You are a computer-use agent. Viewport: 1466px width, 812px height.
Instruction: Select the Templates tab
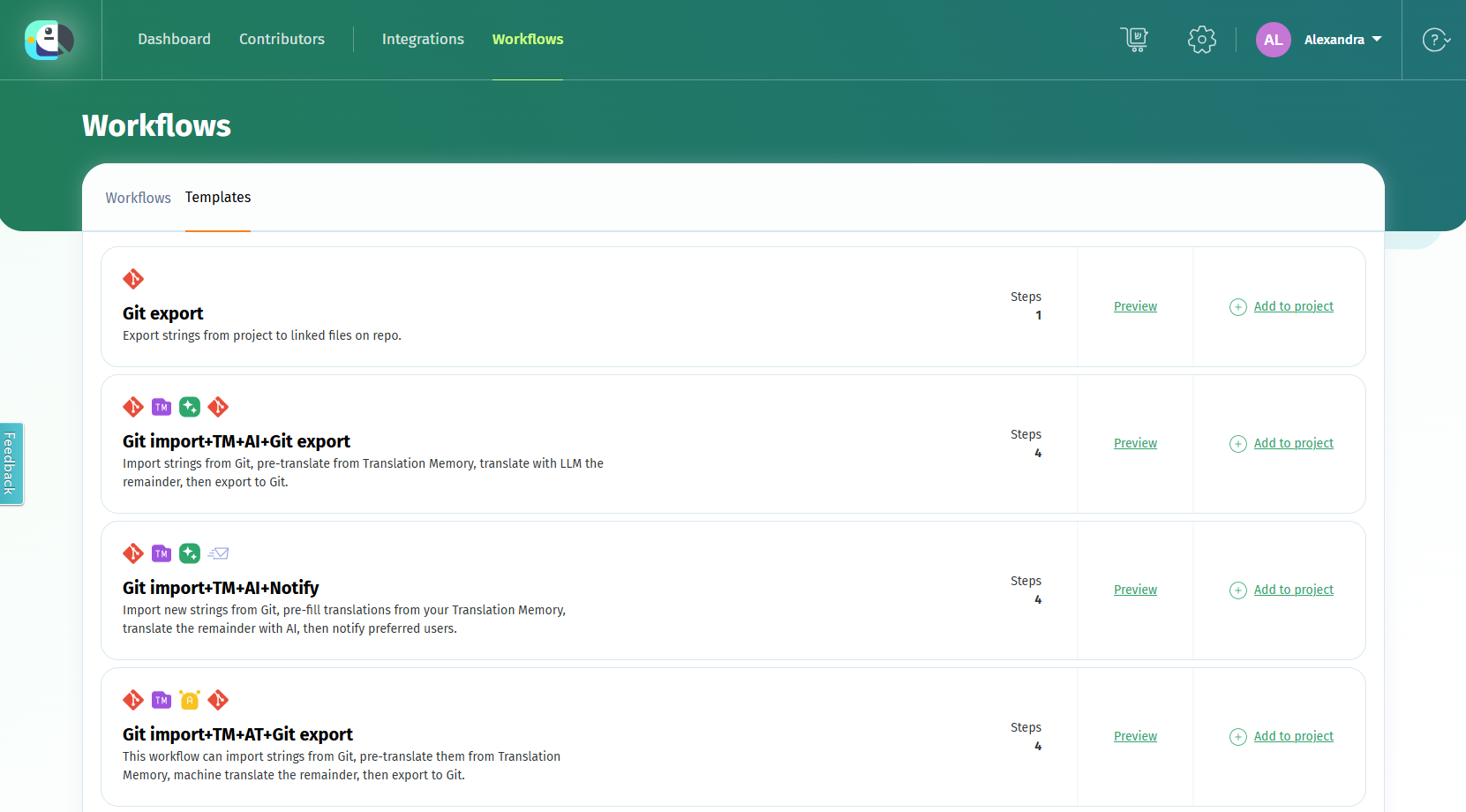point(217,198)
